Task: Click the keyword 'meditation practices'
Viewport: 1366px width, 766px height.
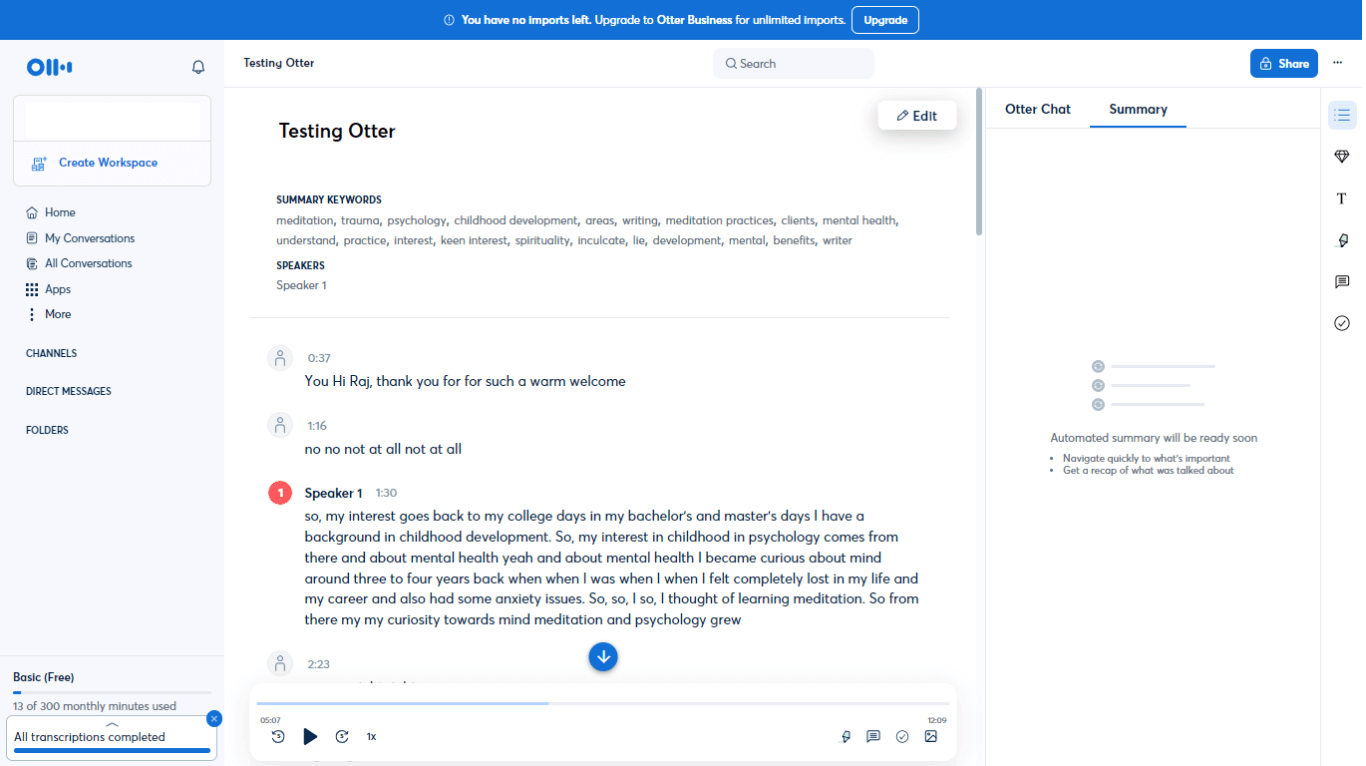Action: [719, 220]
